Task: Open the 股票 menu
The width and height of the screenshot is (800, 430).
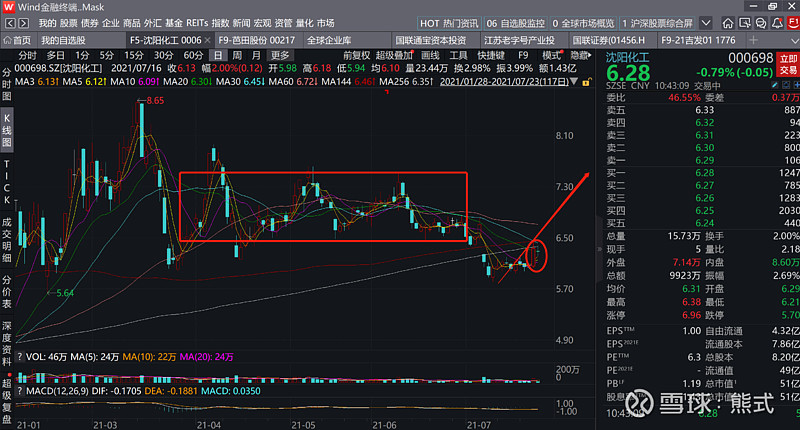Action: pos(68,23)
